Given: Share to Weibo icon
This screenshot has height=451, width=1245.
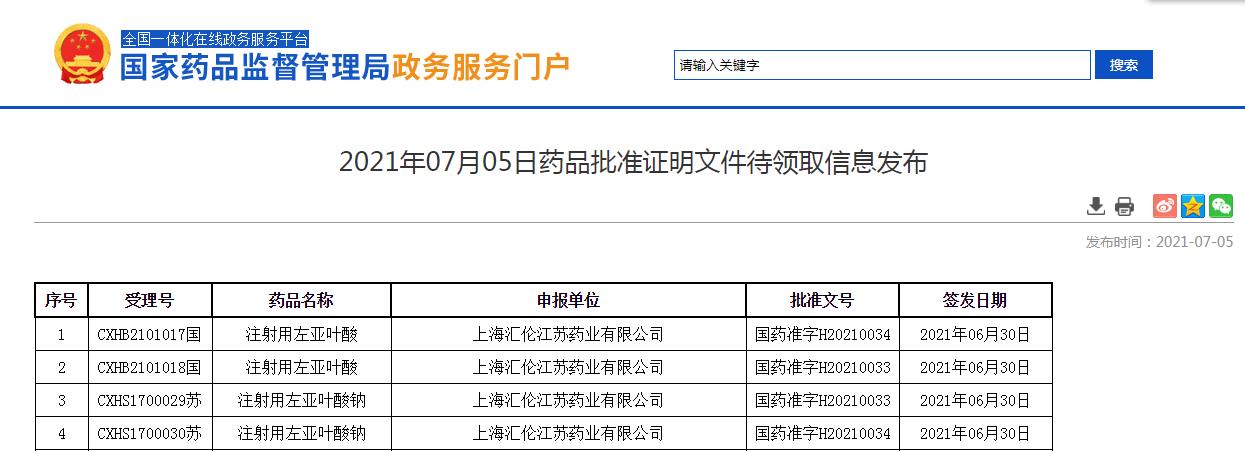Looking at the screenshot, I should pyautogui.click(x=1165, y=206).
